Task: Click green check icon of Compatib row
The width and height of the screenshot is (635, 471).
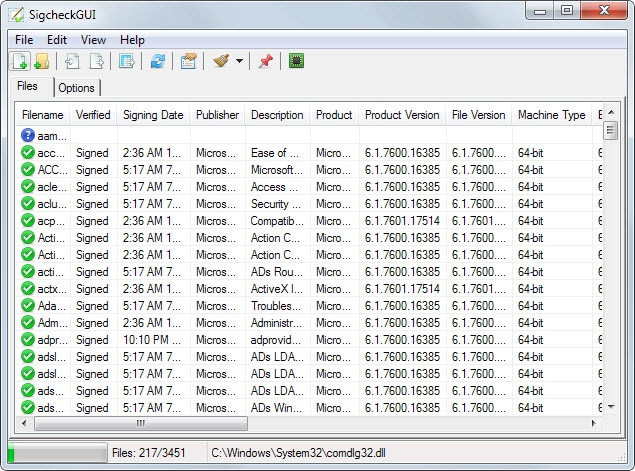Action: point(28,221)
